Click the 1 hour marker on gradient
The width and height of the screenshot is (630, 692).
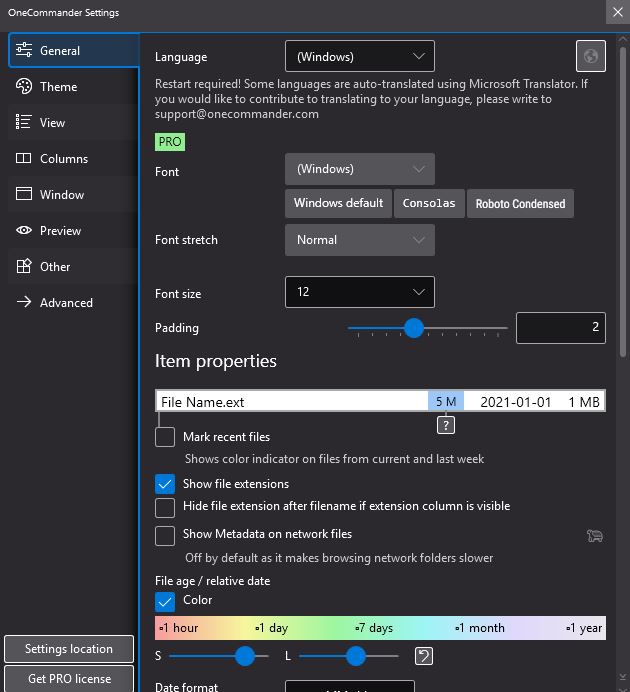tap(179, 628)
